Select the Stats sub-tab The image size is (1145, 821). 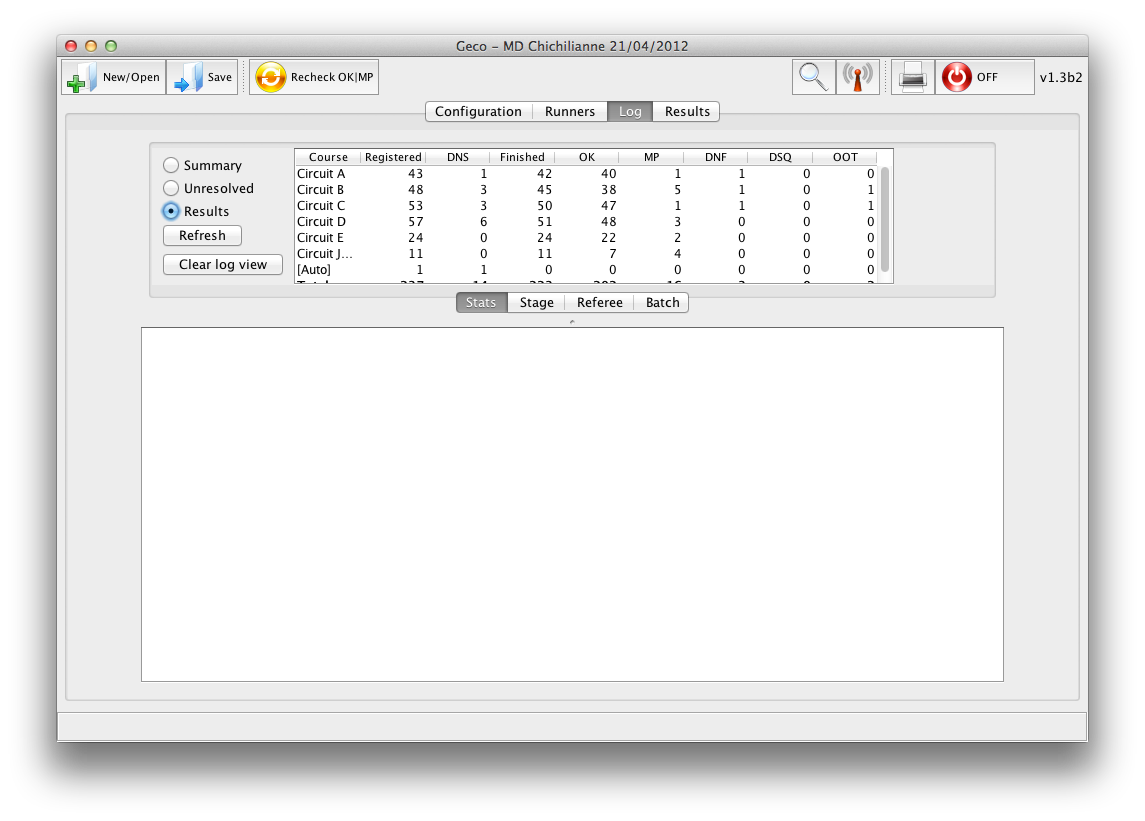pyautogui.click(x=481, y=302)
